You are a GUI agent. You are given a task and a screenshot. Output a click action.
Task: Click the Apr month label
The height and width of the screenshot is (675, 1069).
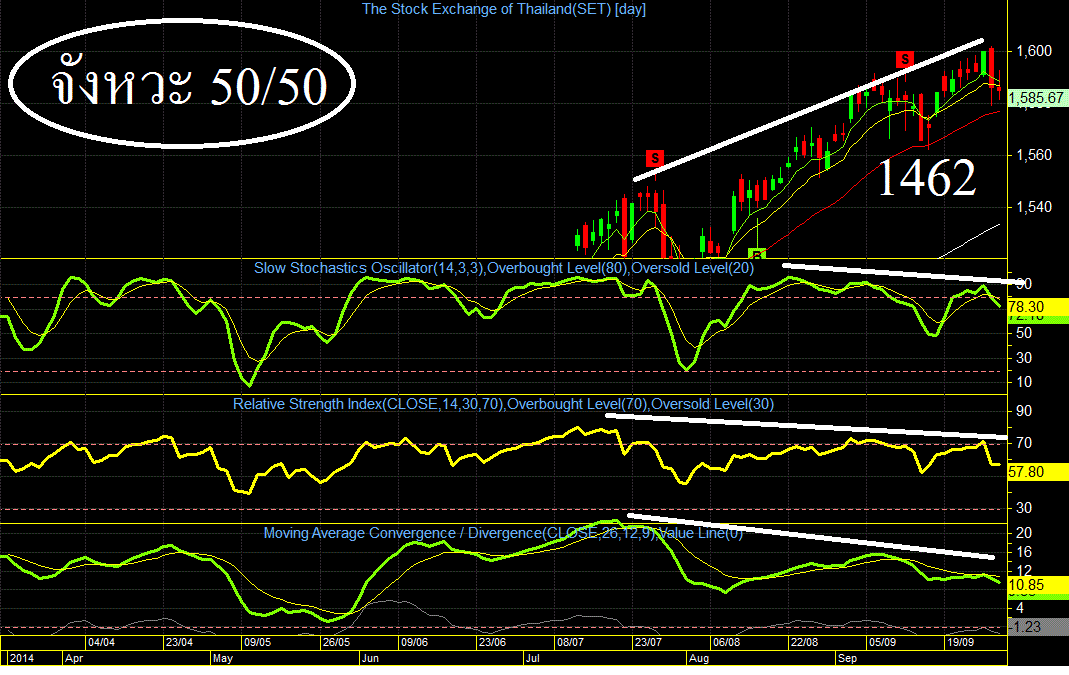74,658
